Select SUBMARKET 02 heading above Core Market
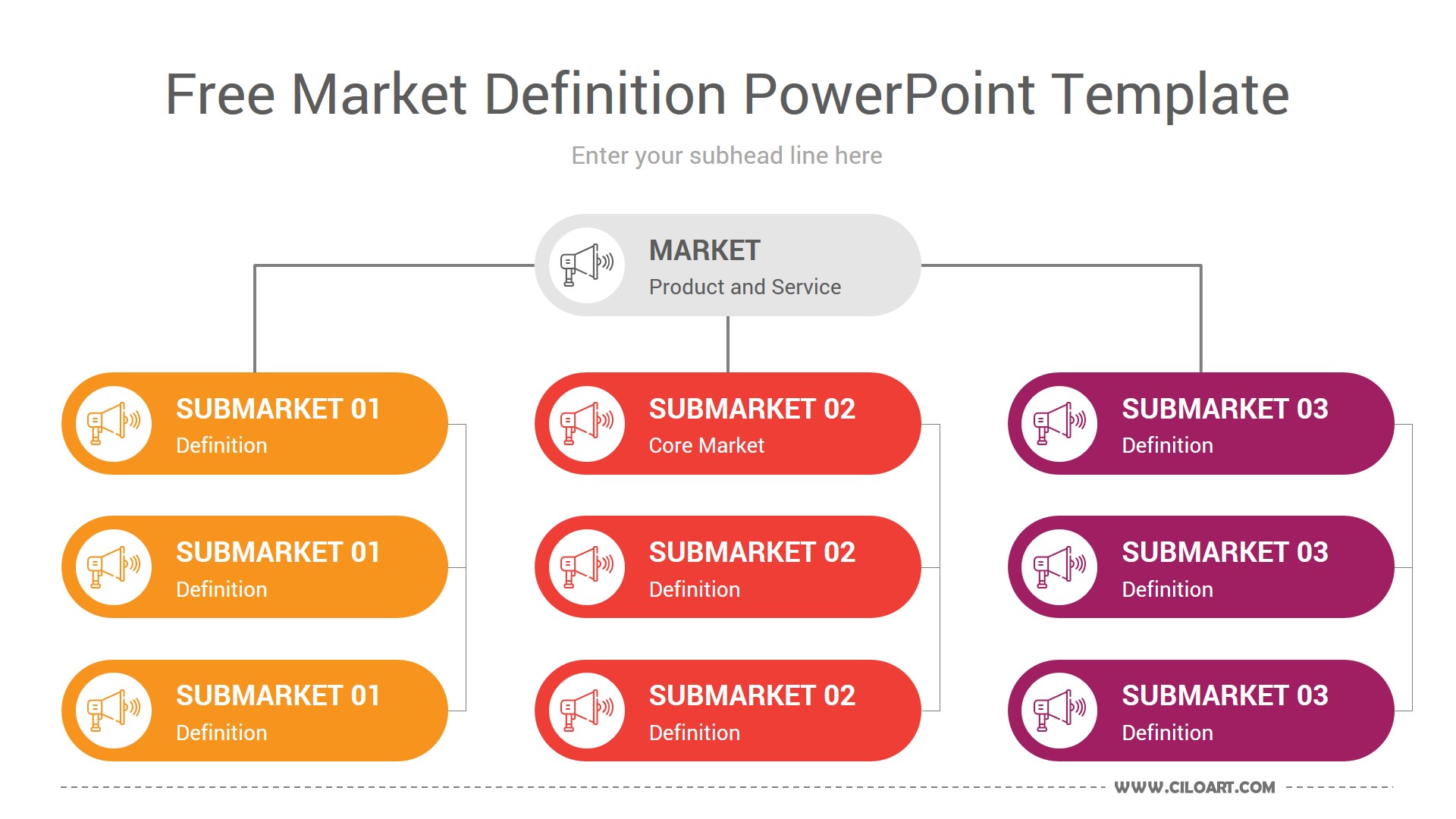 tap(752, 409)
